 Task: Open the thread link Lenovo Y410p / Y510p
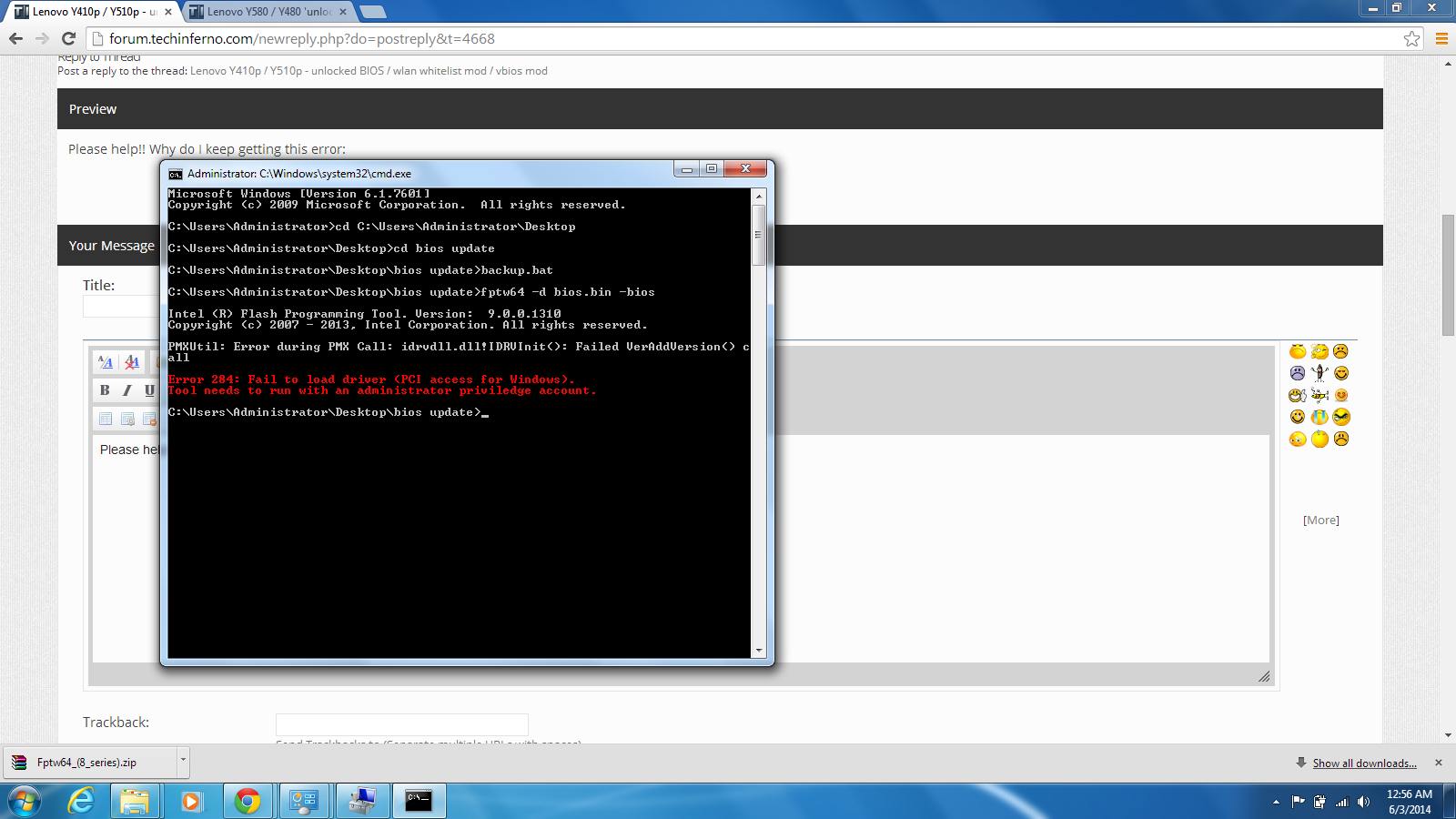coord(369,71)
